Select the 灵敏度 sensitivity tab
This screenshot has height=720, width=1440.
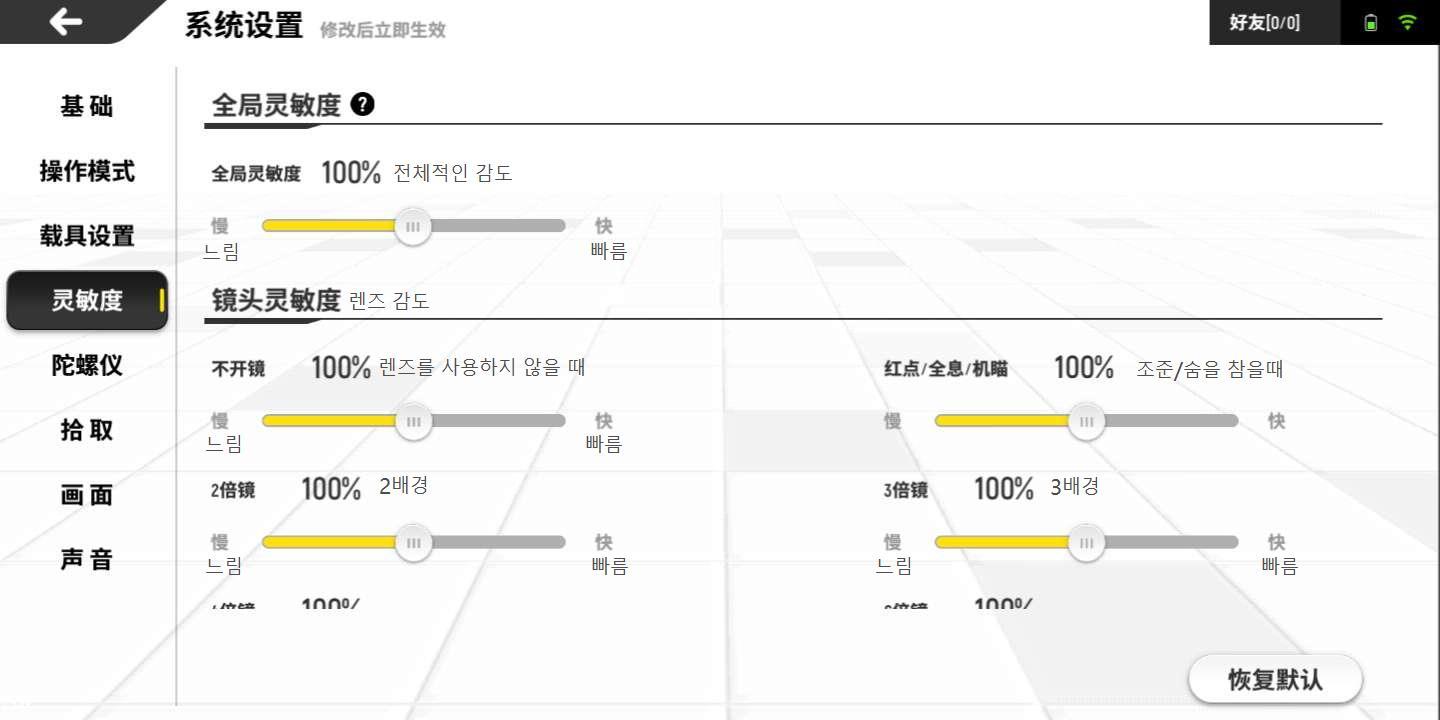pyautogui.click(x=87, y=300)
